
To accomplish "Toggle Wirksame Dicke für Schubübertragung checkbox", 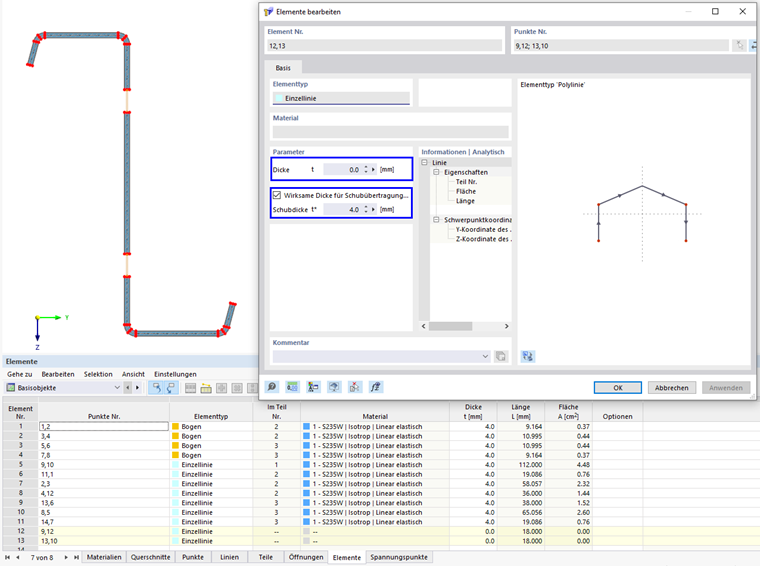I will 277,195.
